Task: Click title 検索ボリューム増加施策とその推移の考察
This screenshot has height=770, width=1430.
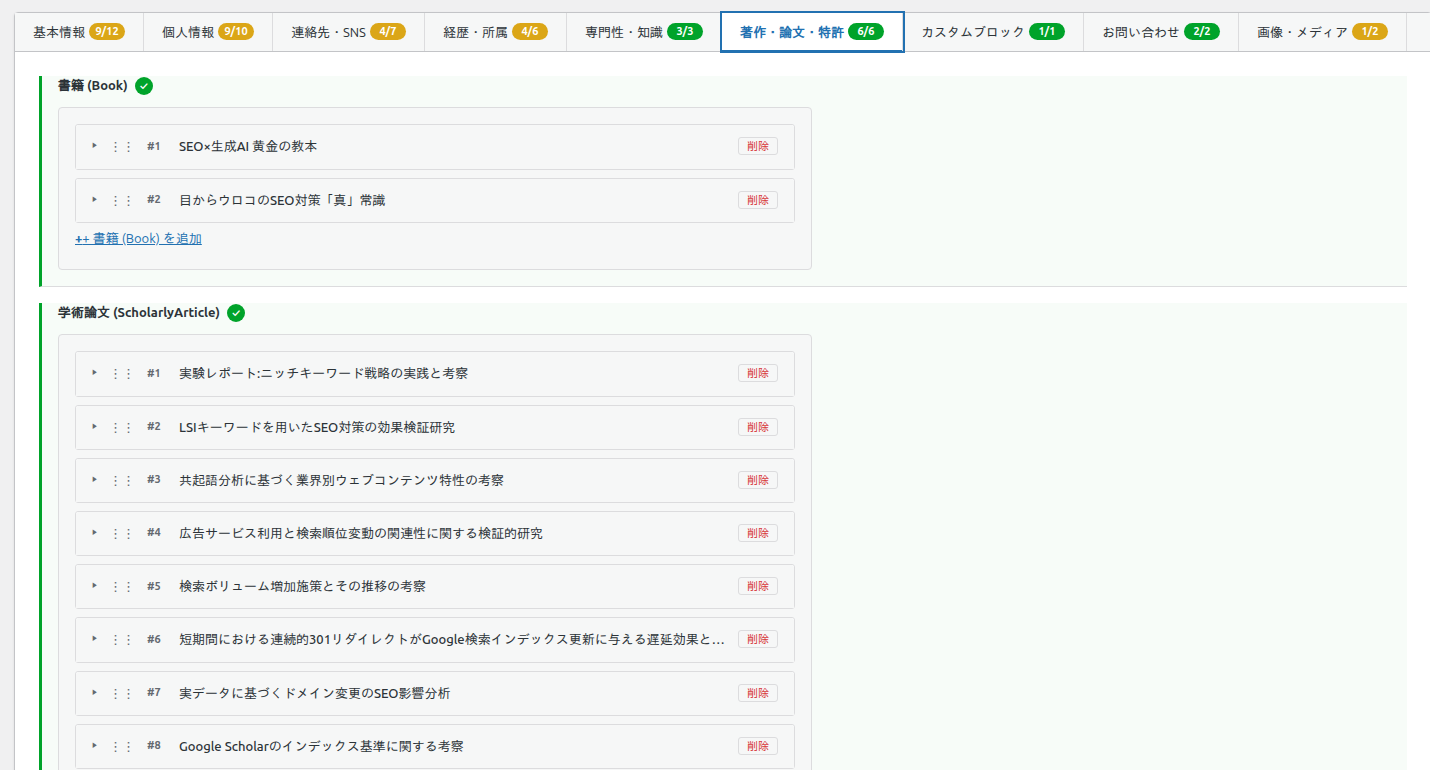Action: click(x=302, y=586)
